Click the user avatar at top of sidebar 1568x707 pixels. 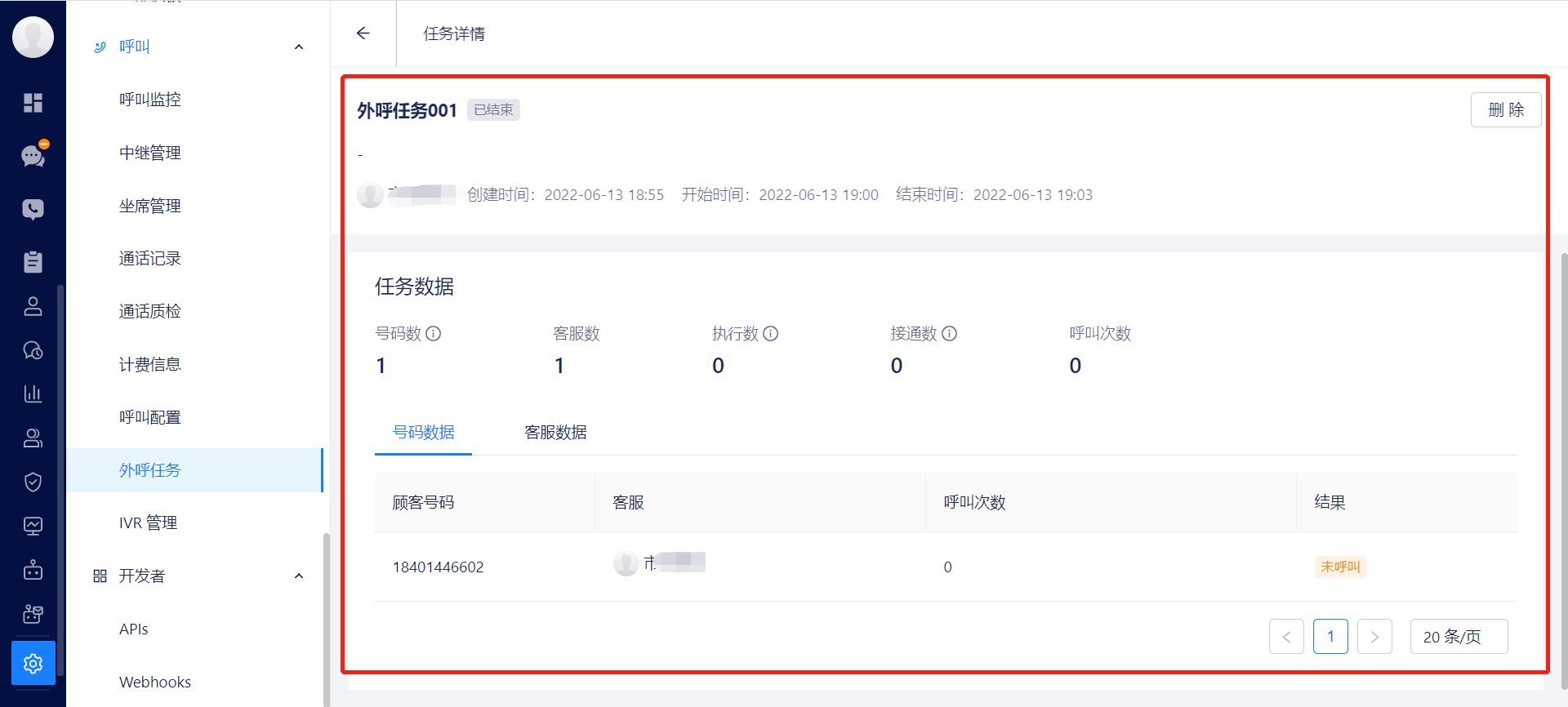(x=33, y=37)
